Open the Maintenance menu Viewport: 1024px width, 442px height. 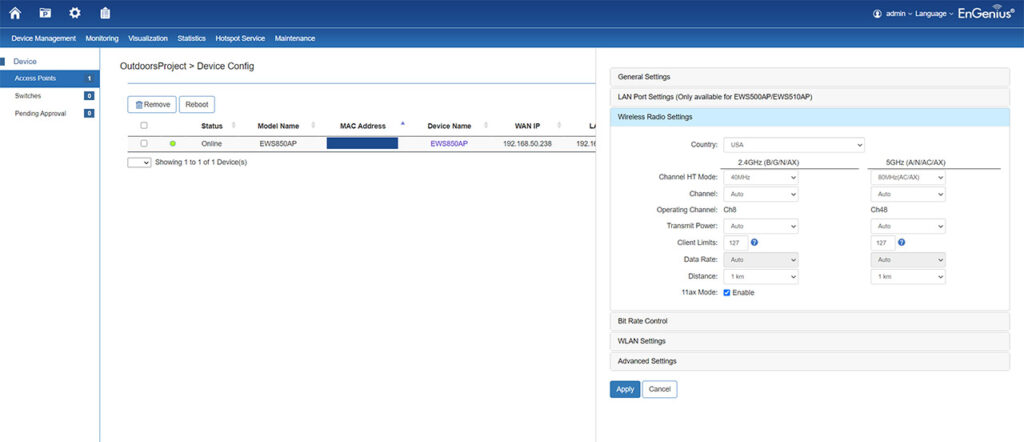coord(295,39)
